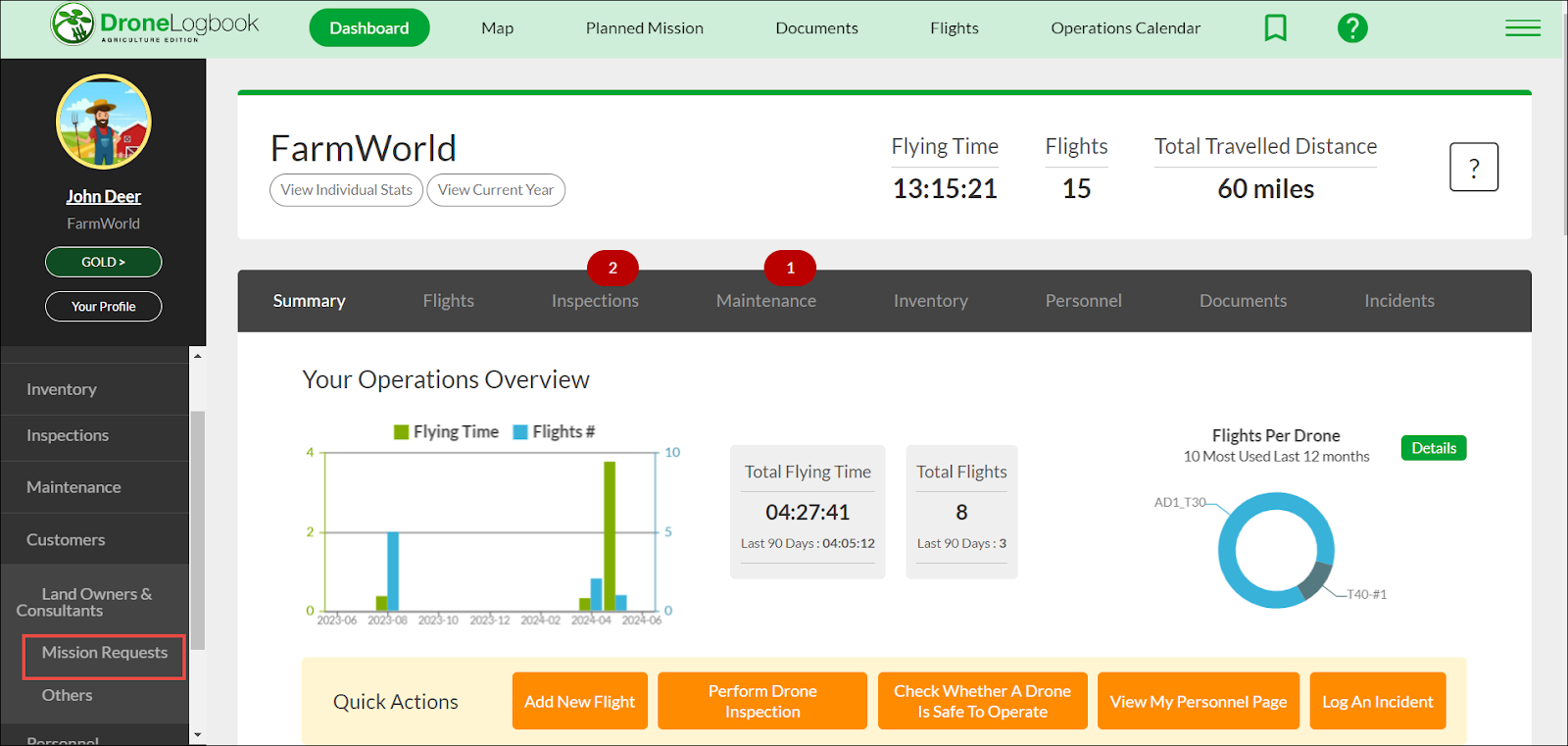Switch to the Inventory tab

[931, 301]
